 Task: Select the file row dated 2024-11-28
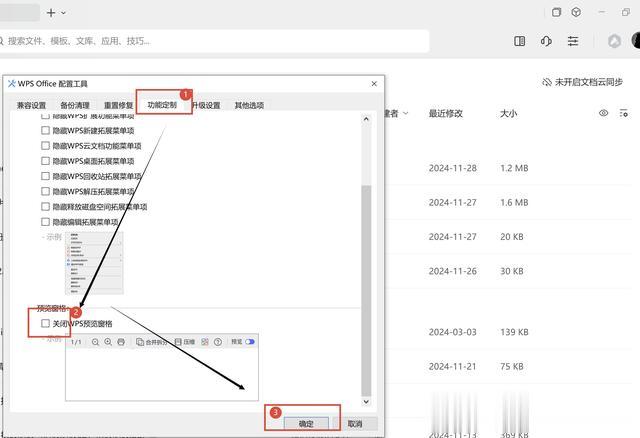(506, 168)
